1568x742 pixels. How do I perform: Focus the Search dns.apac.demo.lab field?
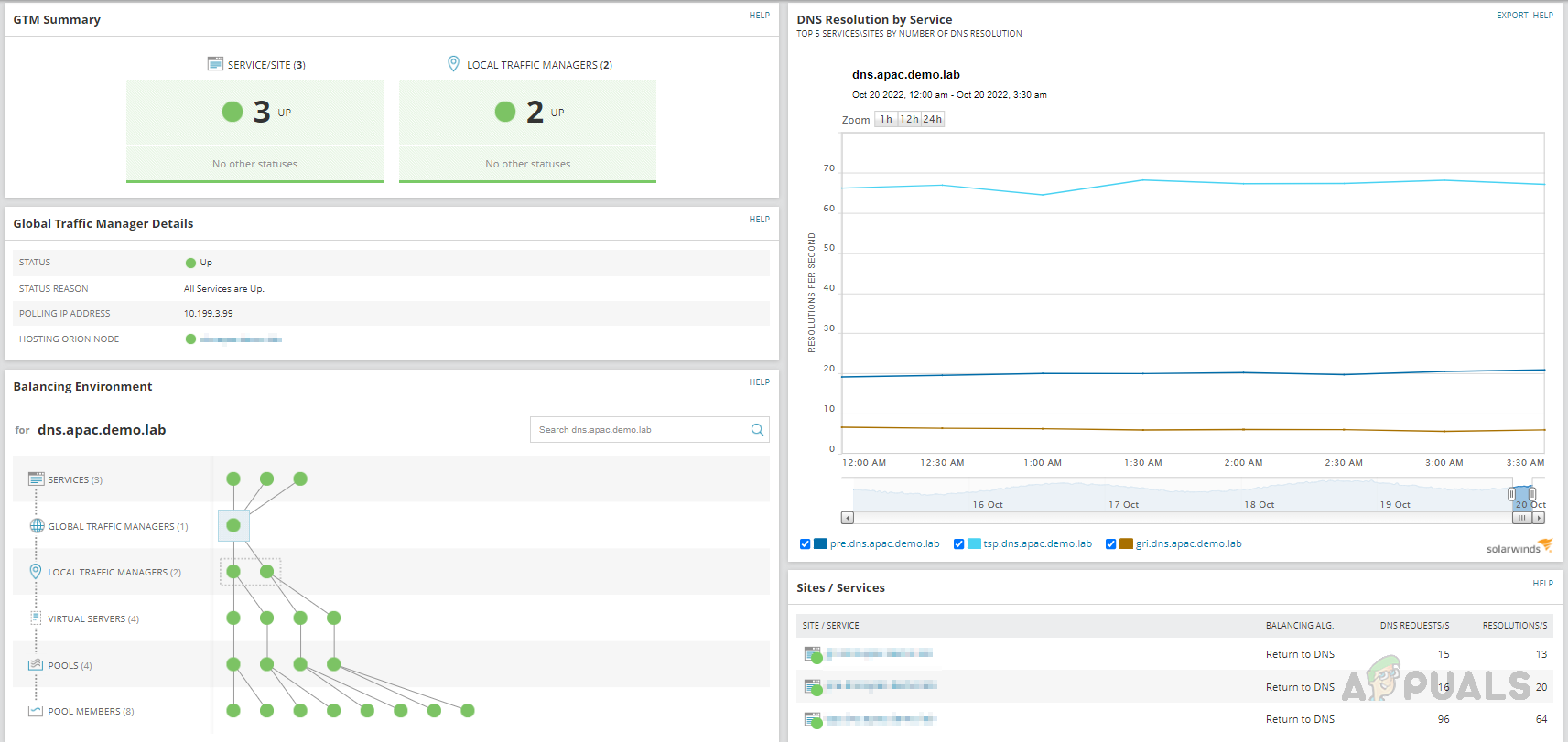641,430
